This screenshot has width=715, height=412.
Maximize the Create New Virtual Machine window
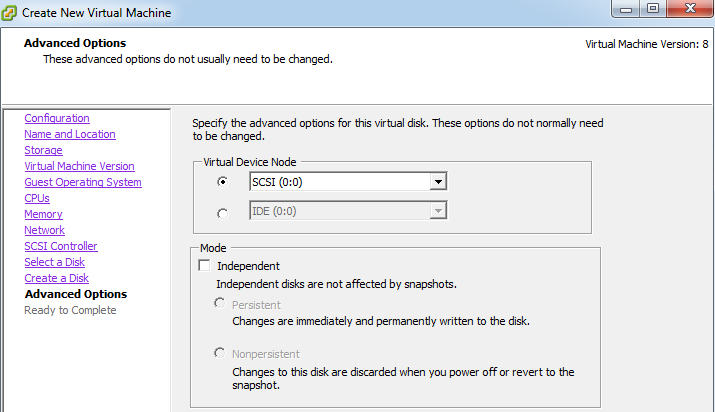pyautogui.click(x=653, y=8)
